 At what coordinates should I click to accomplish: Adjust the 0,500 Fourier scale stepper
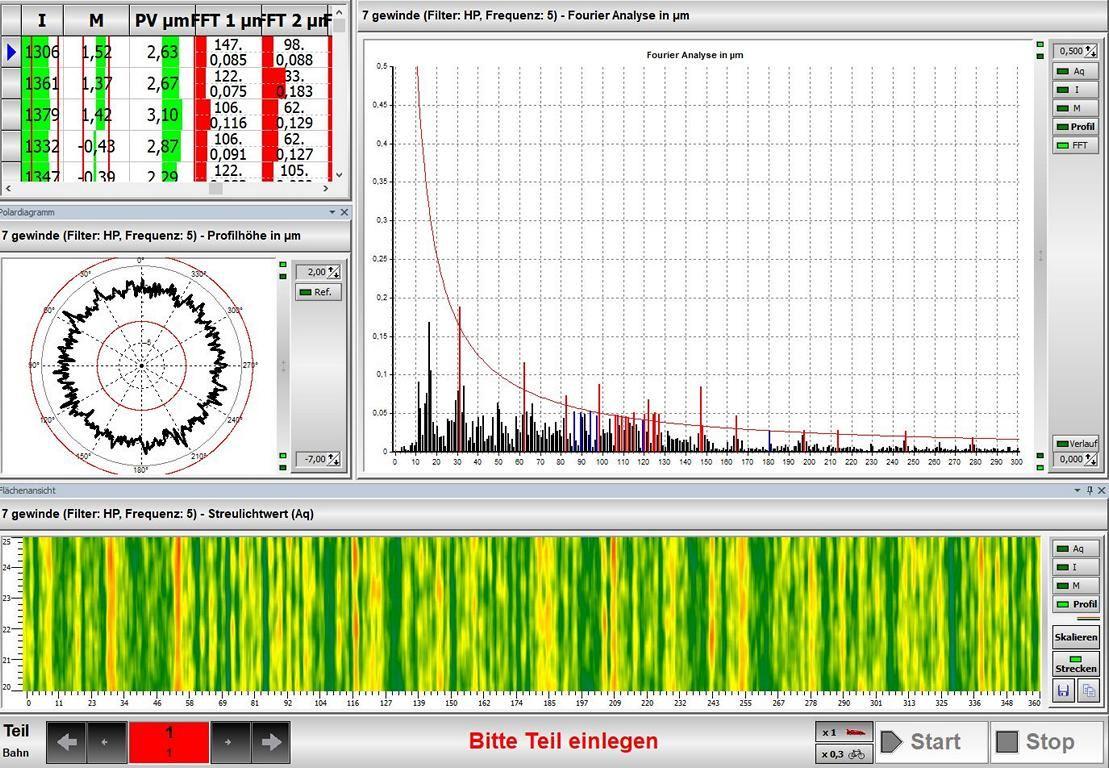[1091, 51]
